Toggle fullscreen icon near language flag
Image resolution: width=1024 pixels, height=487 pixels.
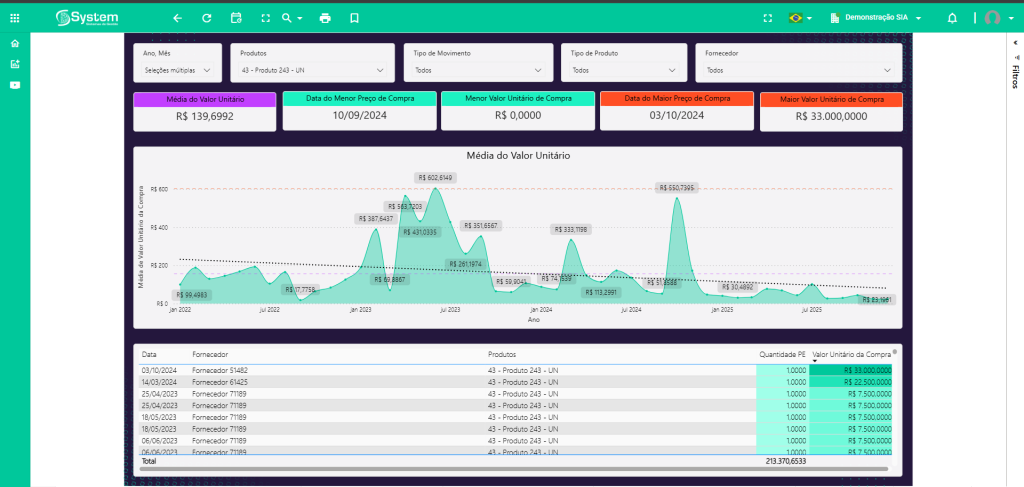[767, 18]
